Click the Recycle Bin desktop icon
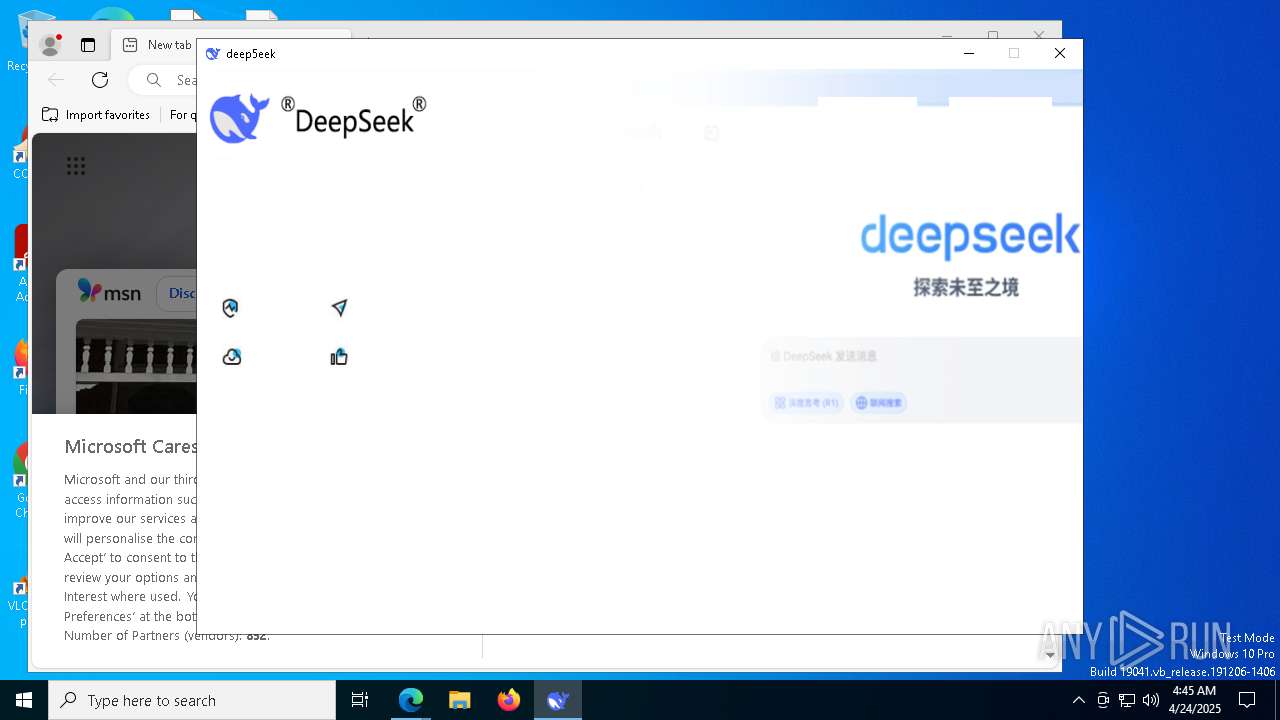The height and width of the screenshot is (720, 1280). (20, 40)
